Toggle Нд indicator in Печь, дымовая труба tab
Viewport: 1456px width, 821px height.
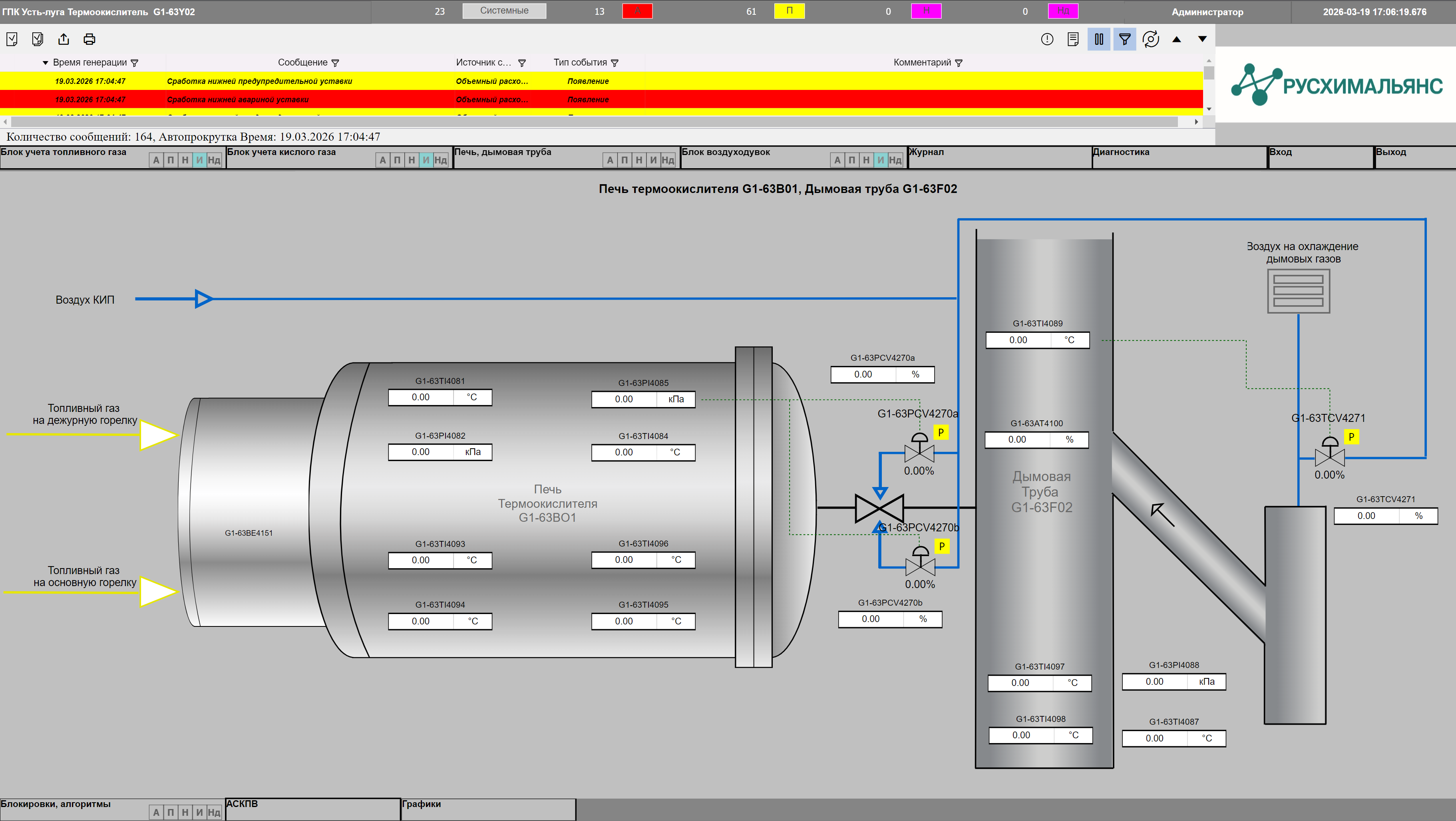point(668,161)
